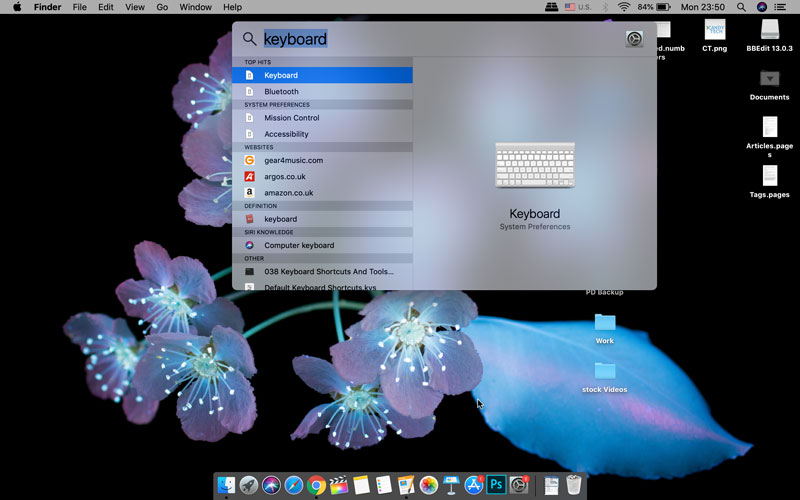The image size is (800, 500).
Task: Open the documents stack in the Dock
Action: (551, 485)
